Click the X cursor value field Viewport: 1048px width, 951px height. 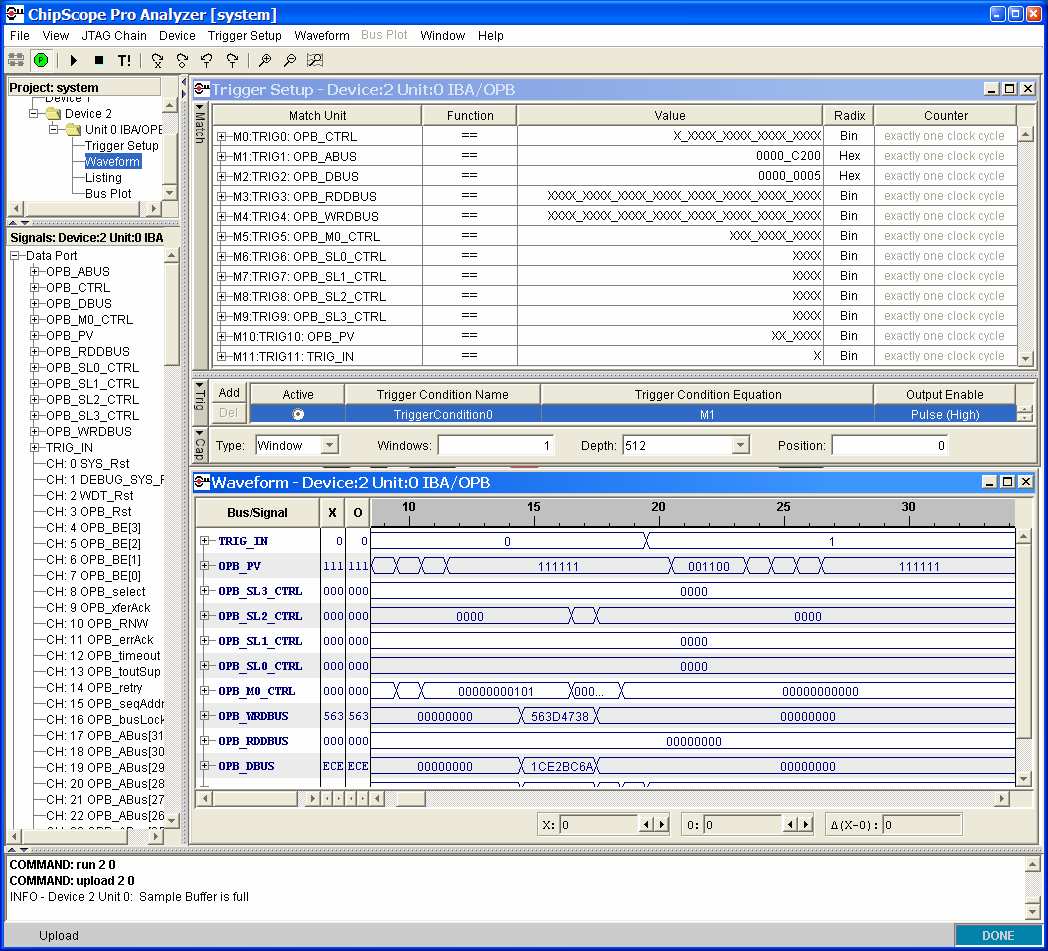(599, 825)
